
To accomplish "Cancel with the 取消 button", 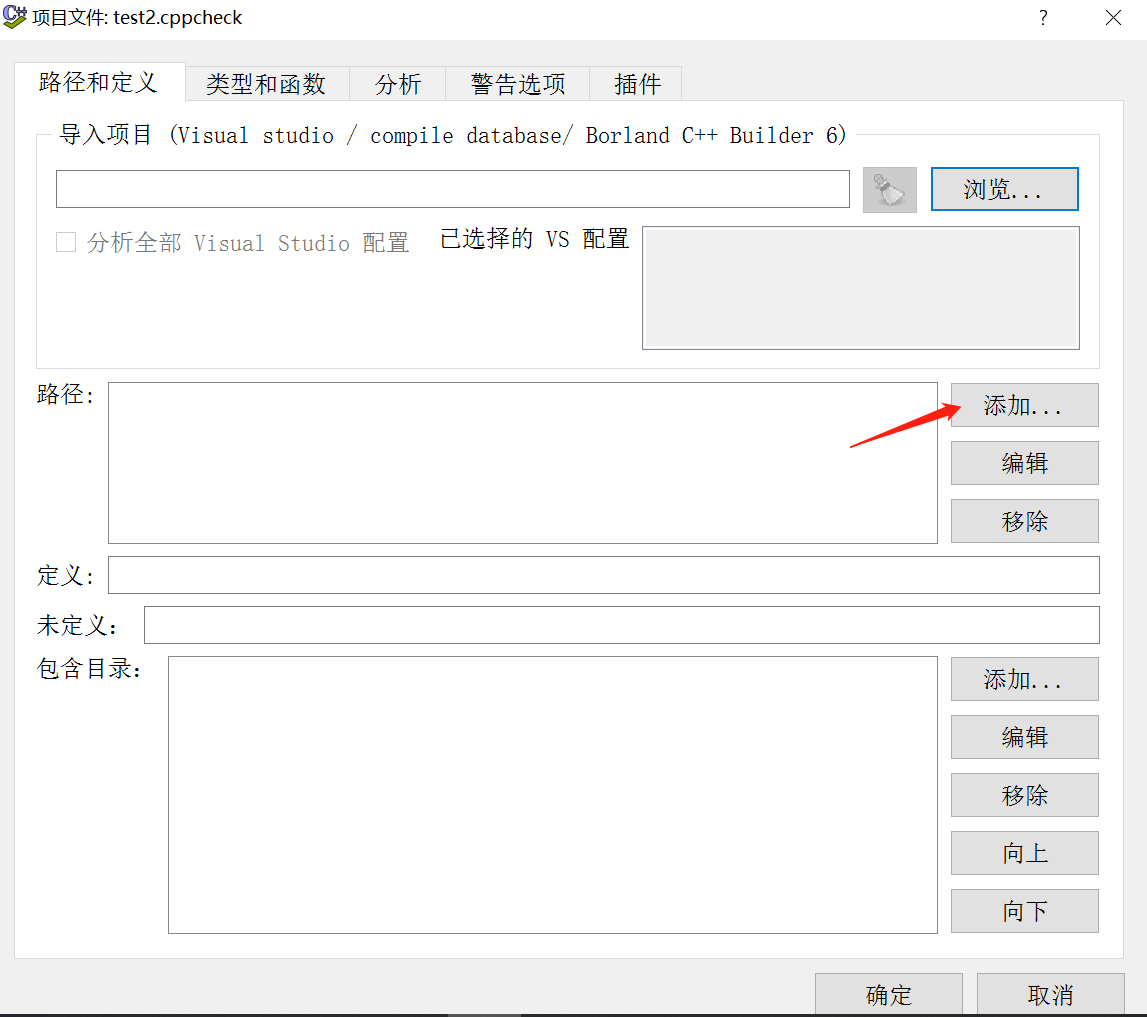I will [1050, 994].
